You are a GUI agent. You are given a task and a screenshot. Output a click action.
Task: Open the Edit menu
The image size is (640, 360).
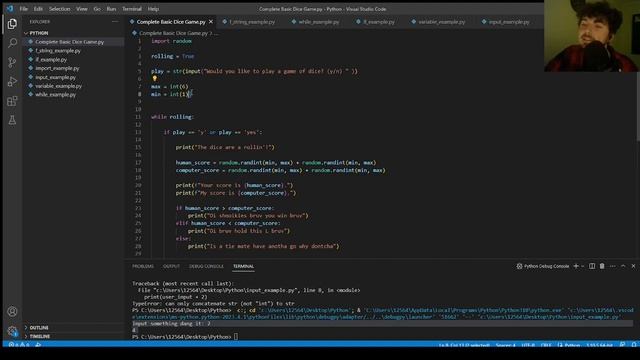point(38,9)
